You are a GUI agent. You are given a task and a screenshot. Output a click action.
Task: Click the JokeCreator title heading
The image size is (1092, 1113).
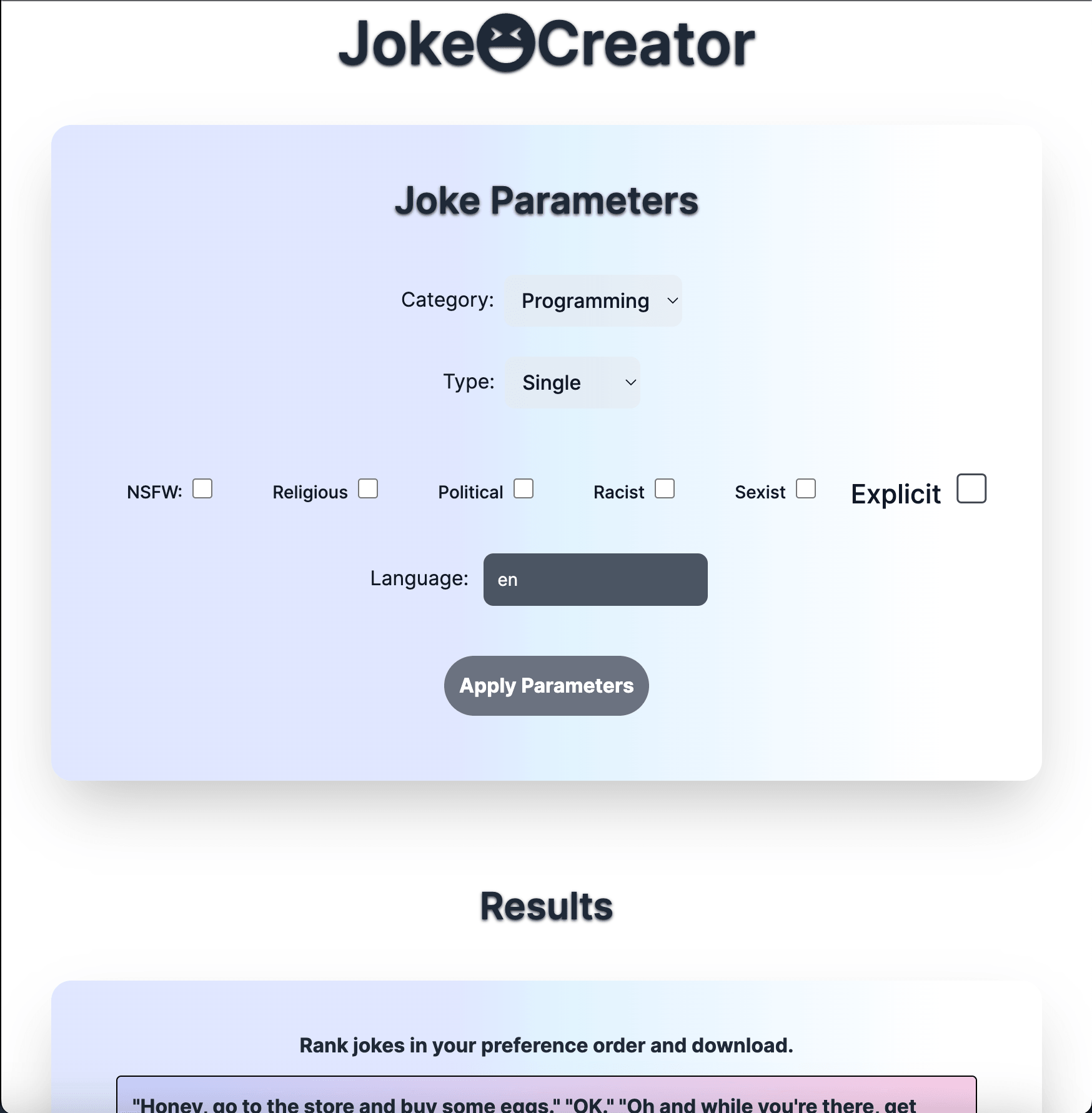(x=547, y=43)
